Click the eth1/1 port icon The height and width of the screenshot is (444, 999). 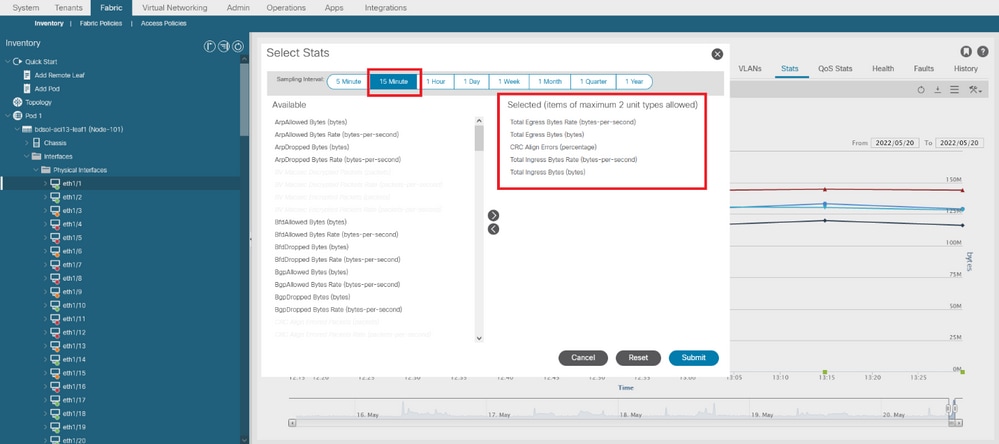click(x=55, y=183)
